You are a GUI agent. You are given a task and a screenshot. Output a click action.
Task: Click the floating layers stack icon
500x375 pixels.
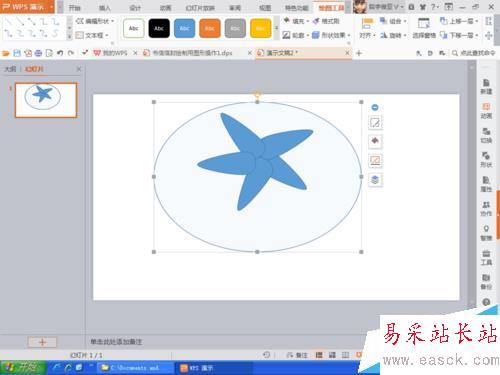(x=375, y=180)
